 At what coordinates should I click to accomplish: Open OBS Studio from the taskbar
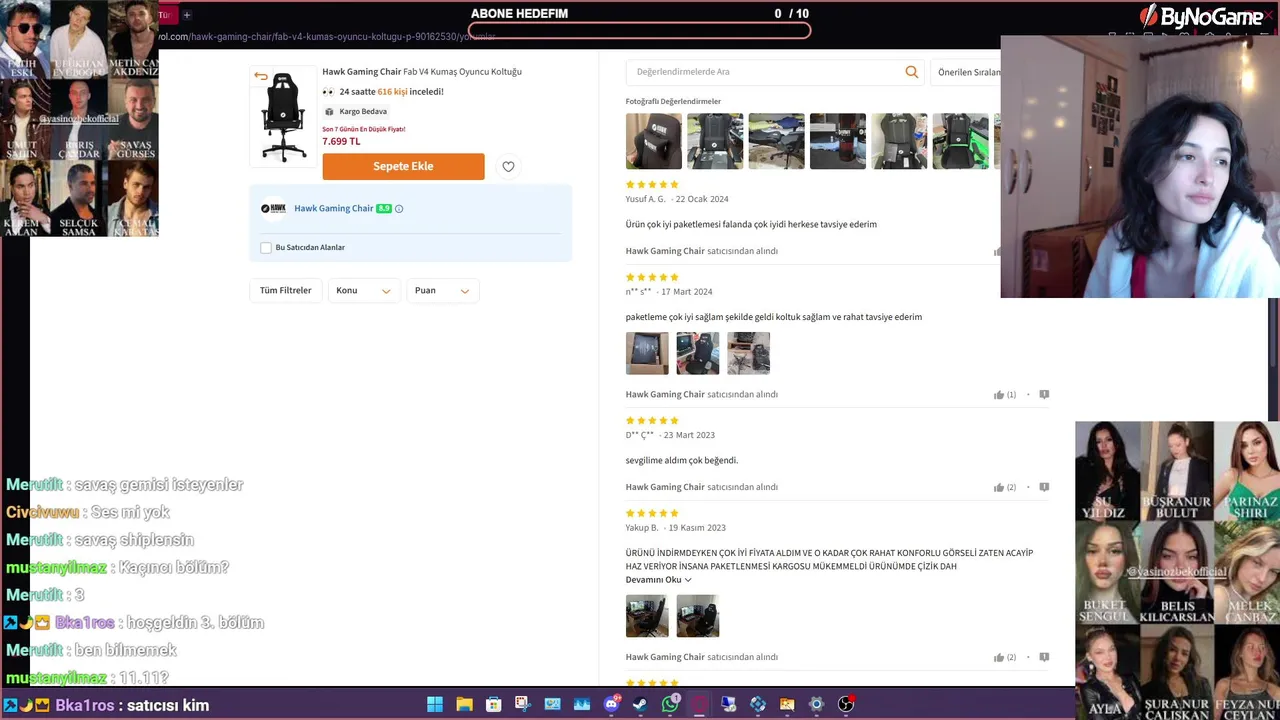coord(846,704)
